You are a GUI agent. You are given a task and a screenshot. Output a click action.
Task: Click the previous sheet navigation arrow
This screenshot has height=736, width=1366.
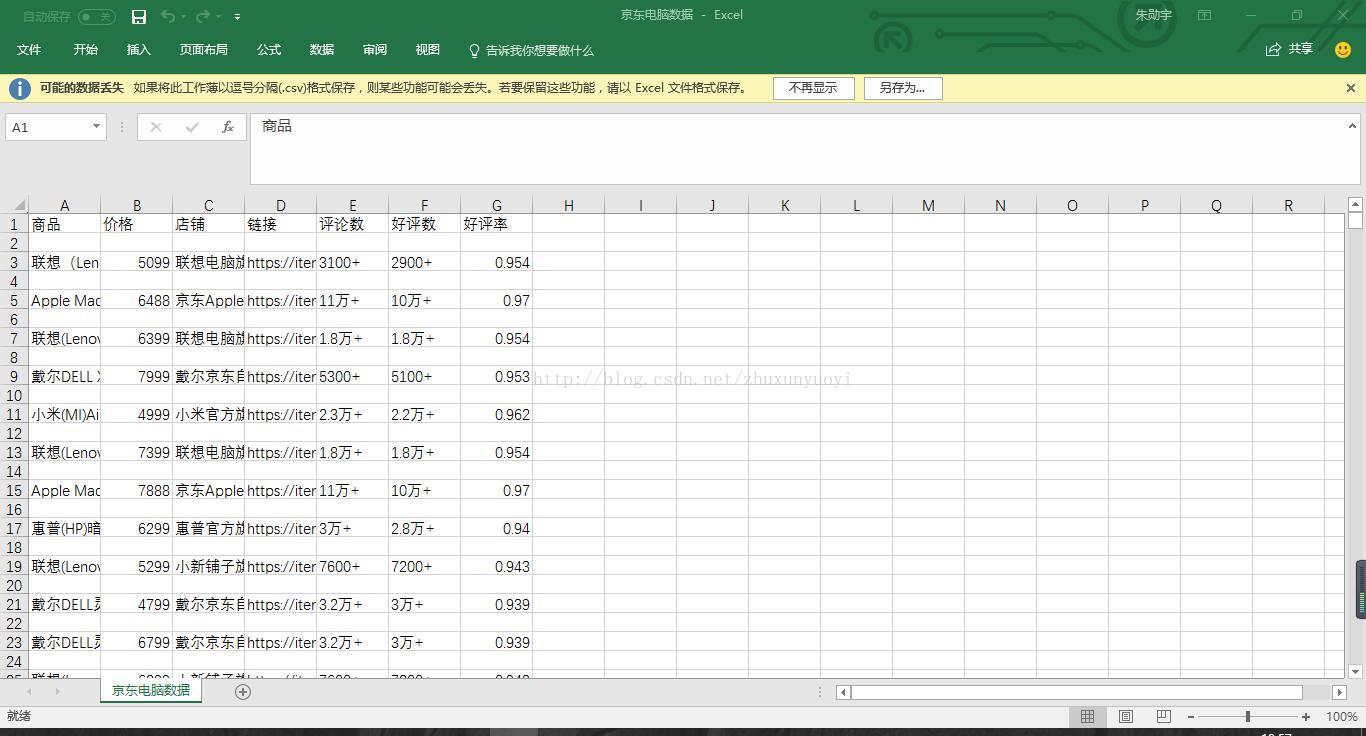tap(29, 691)
